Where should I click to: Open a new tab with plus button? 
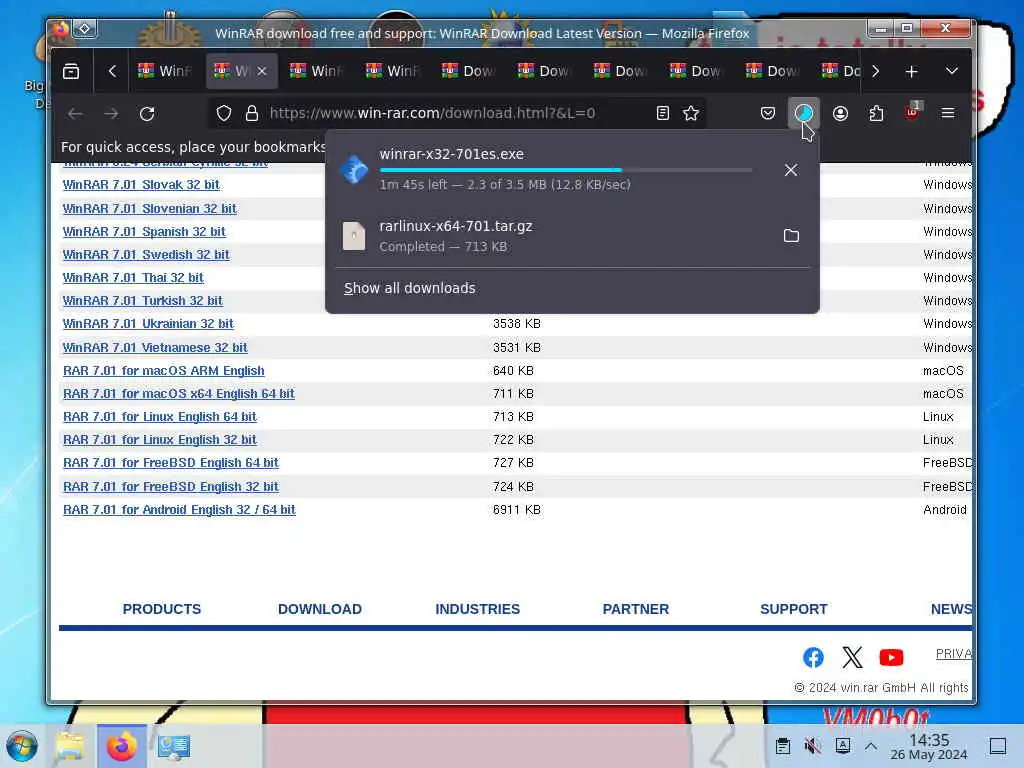click(911, 71)
